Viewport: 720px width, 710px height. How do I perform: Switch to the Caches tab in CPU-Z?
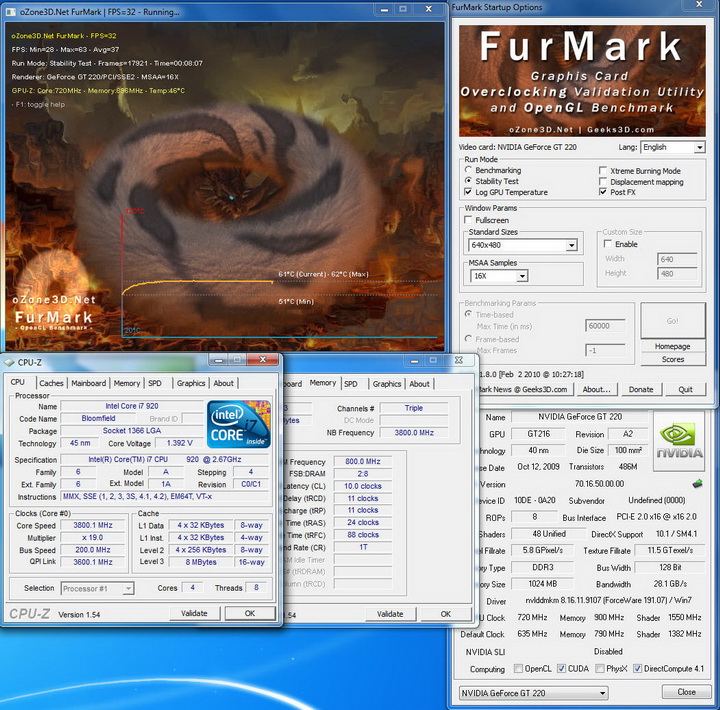tap(51, 383)
